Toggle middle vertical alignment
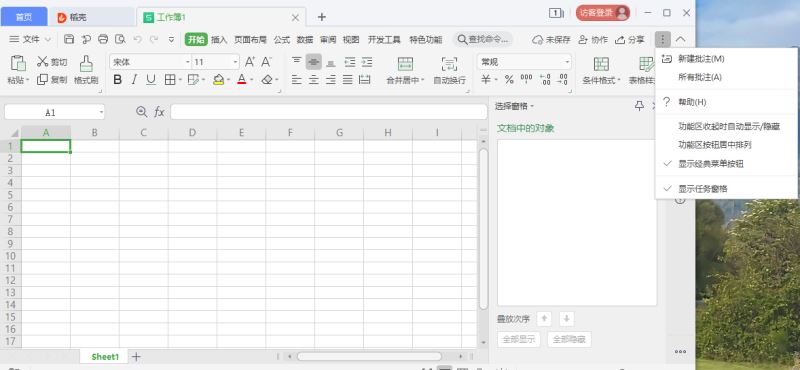Image resolution: width=800 pixels, height=370 pixels. (314, 62)
